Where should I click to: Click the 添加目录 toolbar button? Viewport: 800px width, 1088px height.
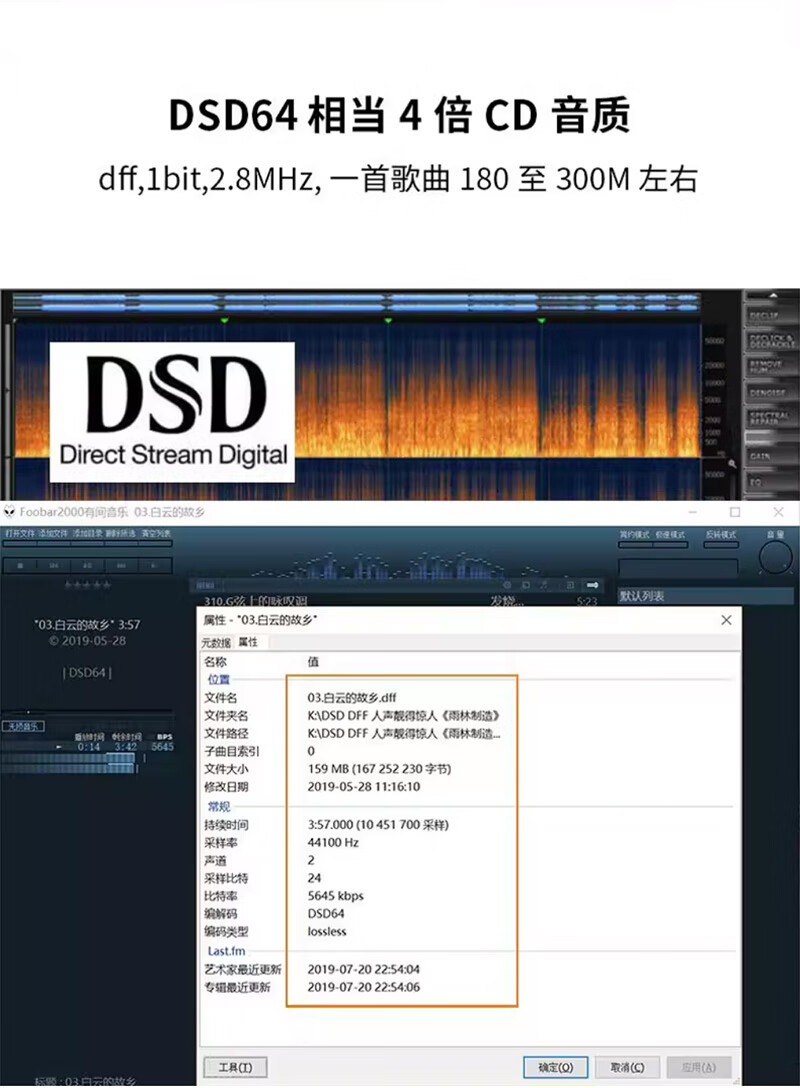pyautogui.click(x=87, y=534)
